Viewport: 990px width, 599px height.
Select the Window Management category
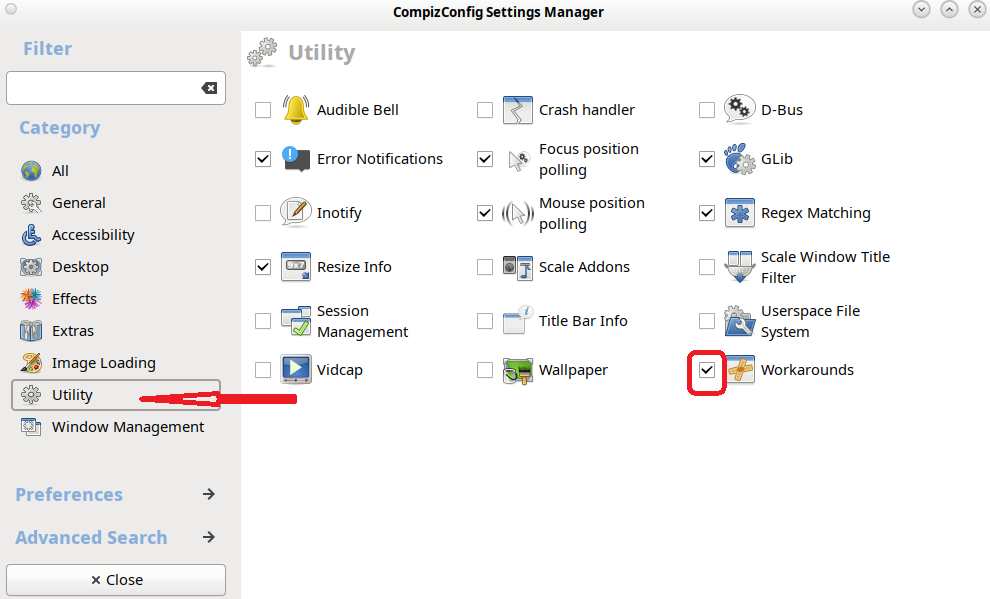coord(116,427)
